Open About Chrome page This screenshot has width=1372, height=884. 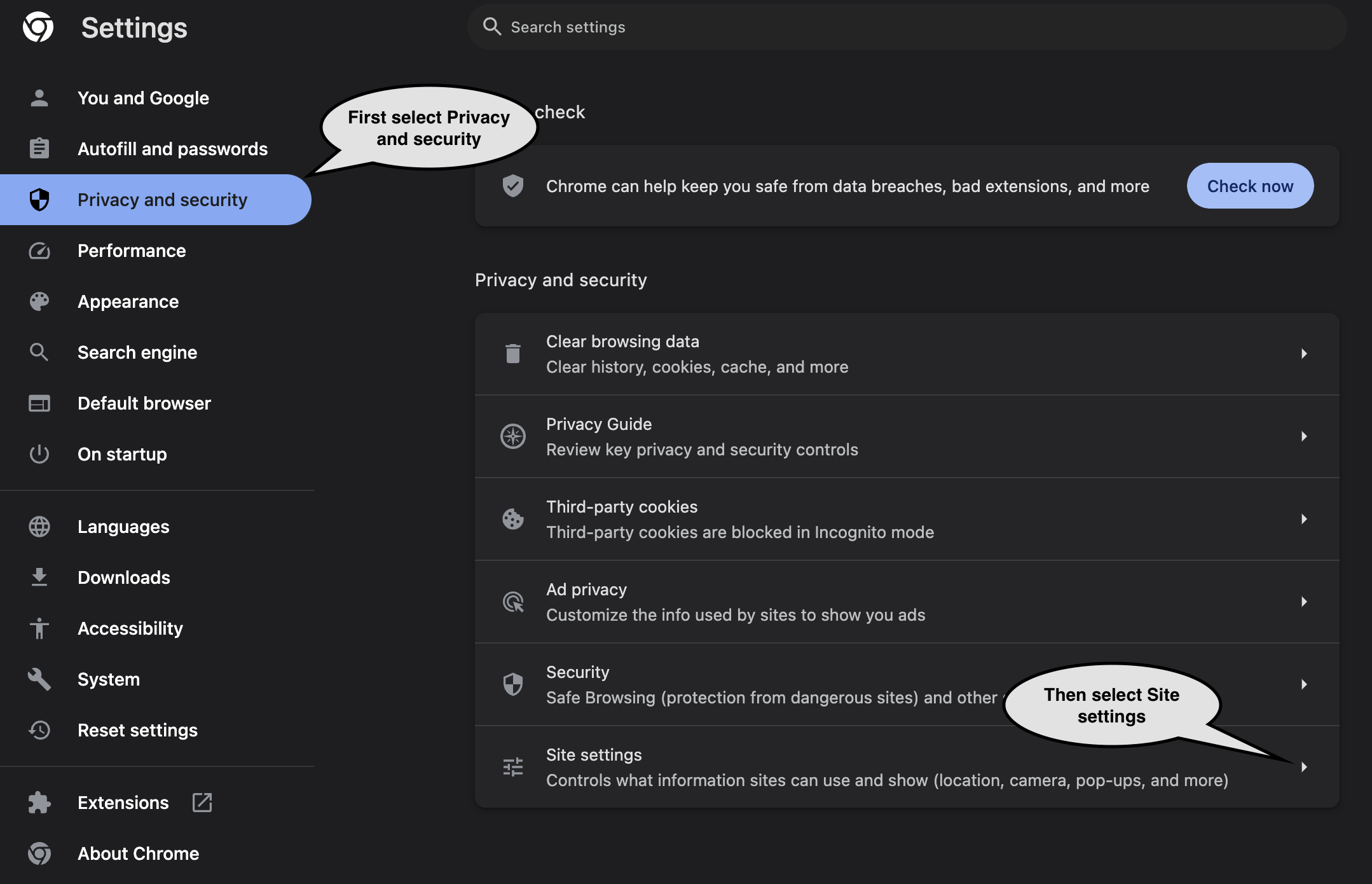point(138,853)
